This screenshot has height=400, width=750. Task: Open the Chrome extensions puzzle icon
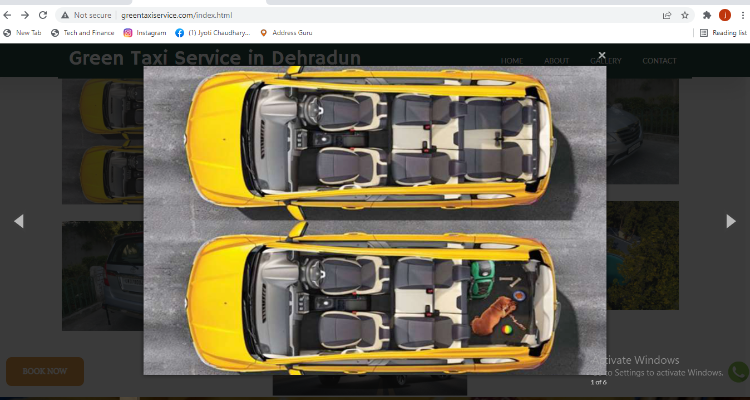[706, 15]
